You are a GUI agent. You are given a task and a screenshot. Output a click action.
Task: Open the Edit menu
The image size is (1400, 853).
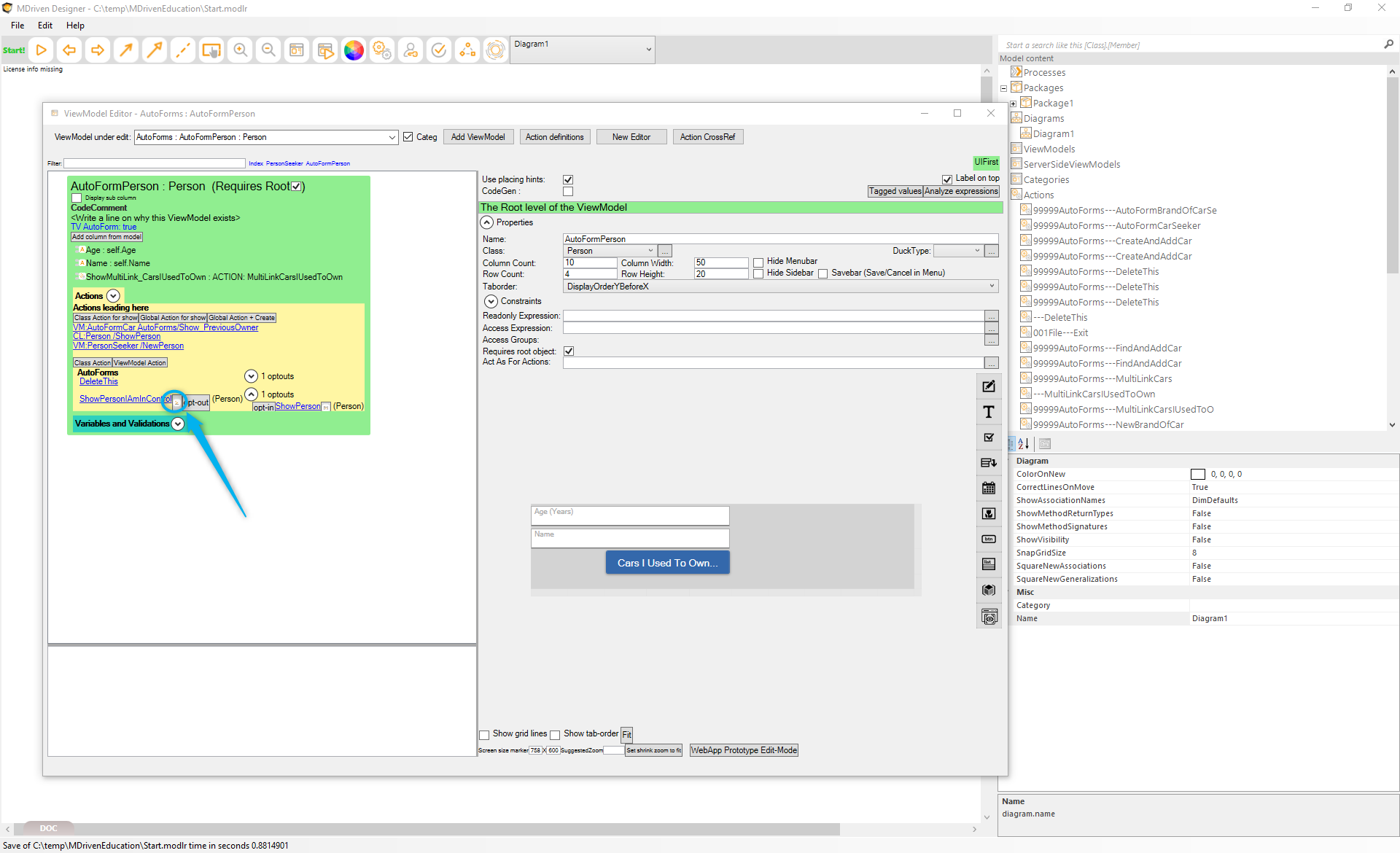tap(45, 26)
